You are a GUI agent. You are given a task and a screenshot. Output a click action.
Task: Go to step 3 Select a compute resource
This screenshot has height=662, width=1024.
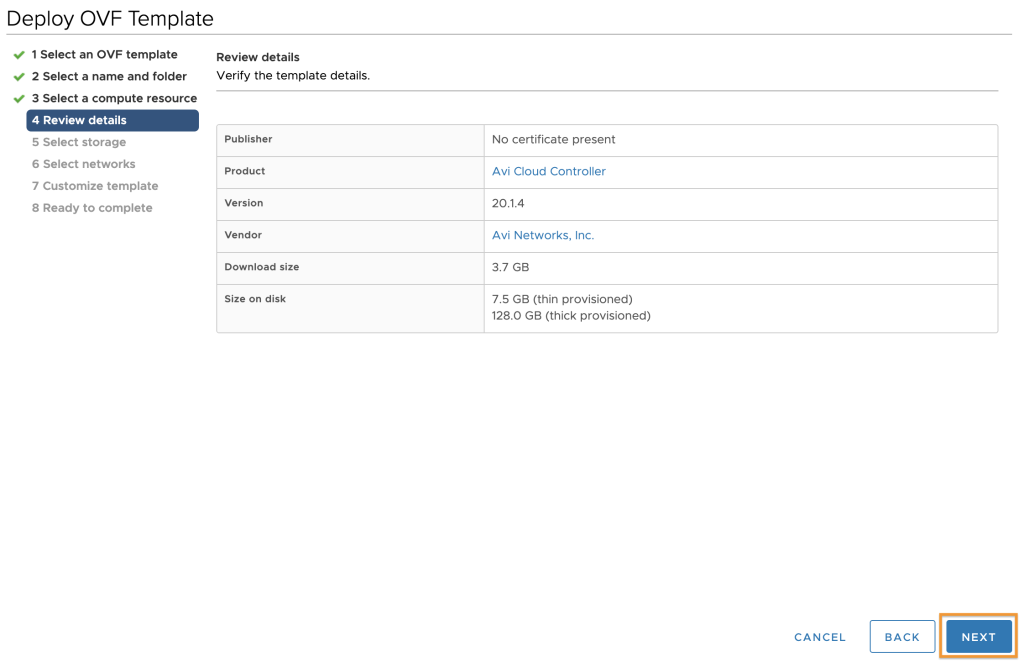click(x=114, y=98)
